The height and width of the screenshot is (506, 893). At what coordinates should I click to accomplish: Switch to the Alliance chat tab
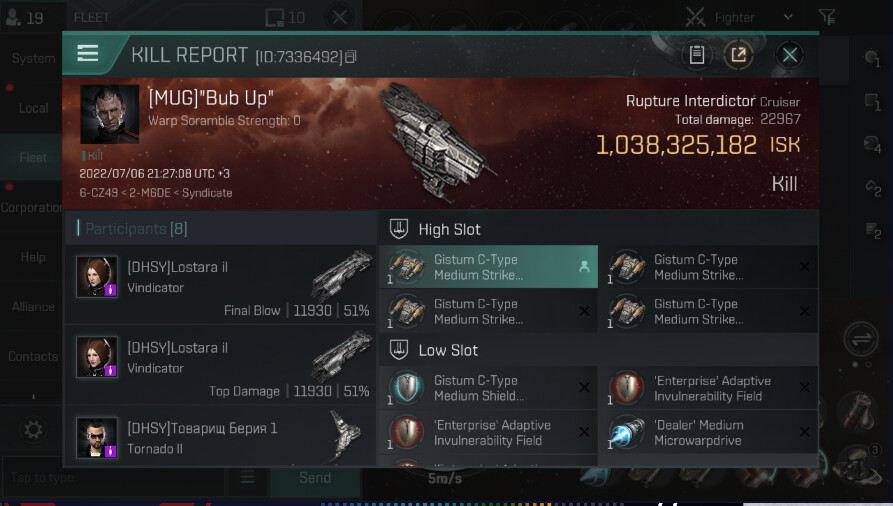pos(32,307)
